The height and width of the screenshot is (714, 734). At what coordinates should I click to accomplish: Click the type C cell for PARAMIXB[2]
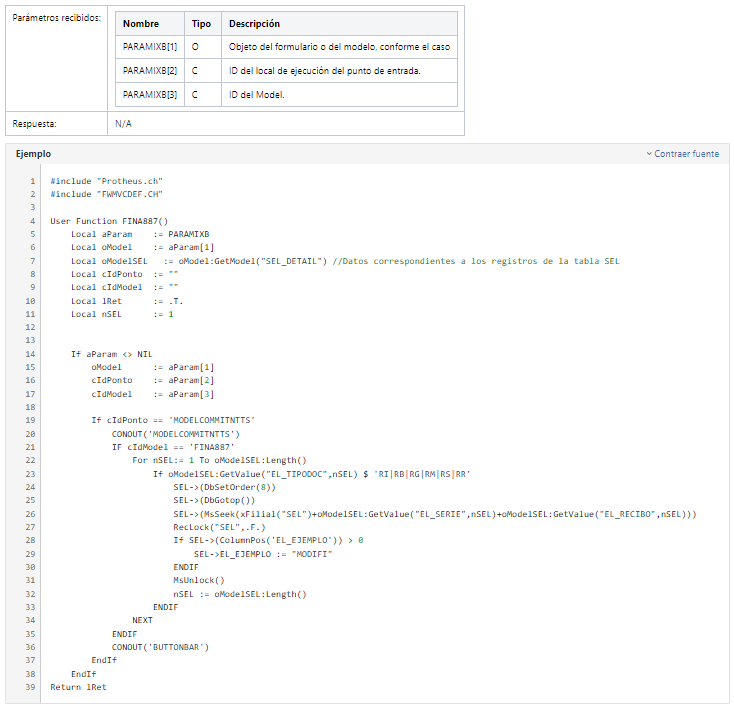[x=203, y=71]
